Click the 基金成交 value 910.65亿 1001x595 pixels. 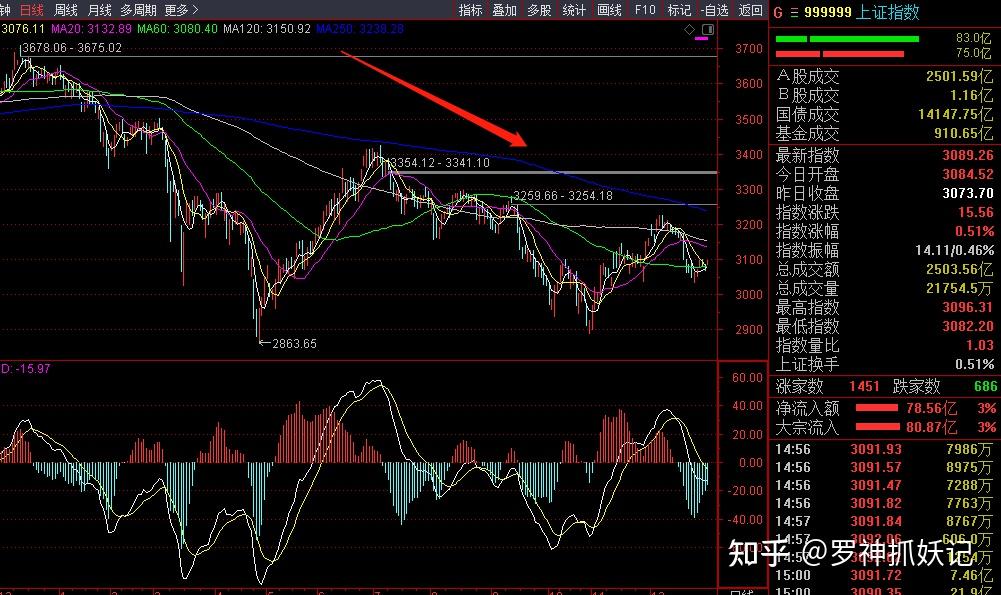[x=964, y=133]
